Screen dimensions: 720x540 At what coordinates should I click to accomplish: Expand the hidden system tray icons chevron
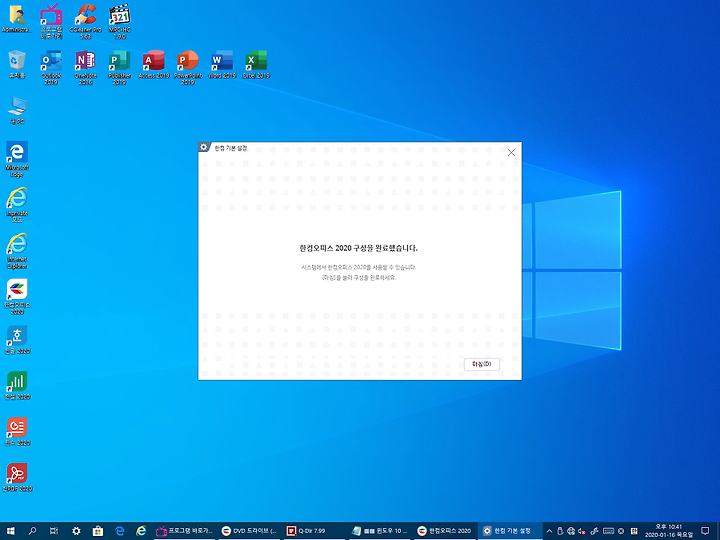coord(549,531)
